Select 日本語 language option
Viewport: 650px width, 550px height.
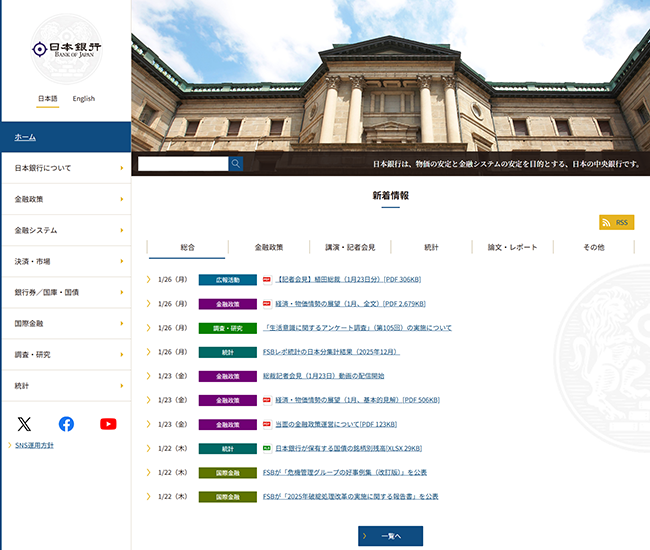[48, 99]
